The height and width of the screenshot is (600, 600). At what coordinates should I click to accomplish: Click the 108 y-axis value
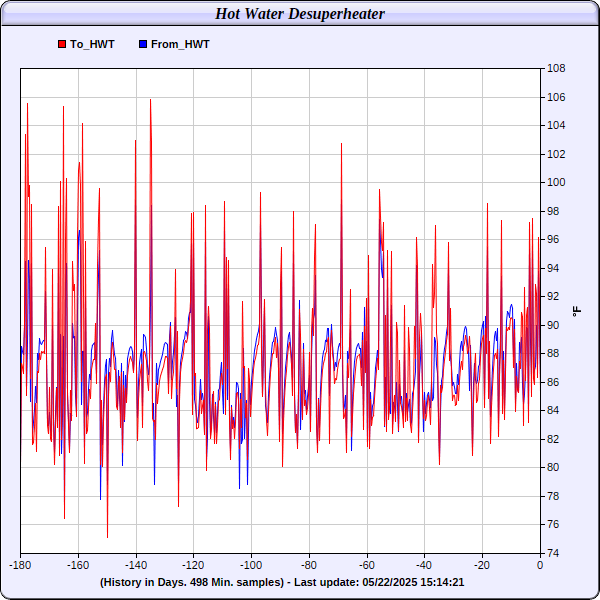(556, 68)
